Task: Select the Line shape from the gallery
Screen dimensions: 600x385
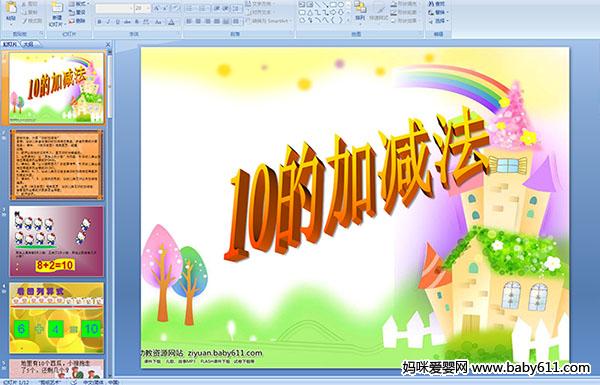Action: (317, 5)
